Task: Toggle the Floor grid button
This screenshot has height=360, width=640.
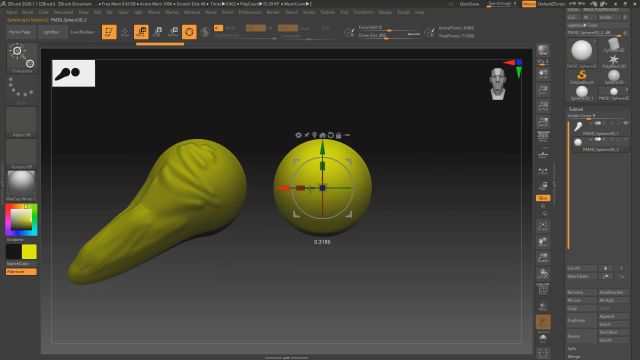Action: pos(543,154)
